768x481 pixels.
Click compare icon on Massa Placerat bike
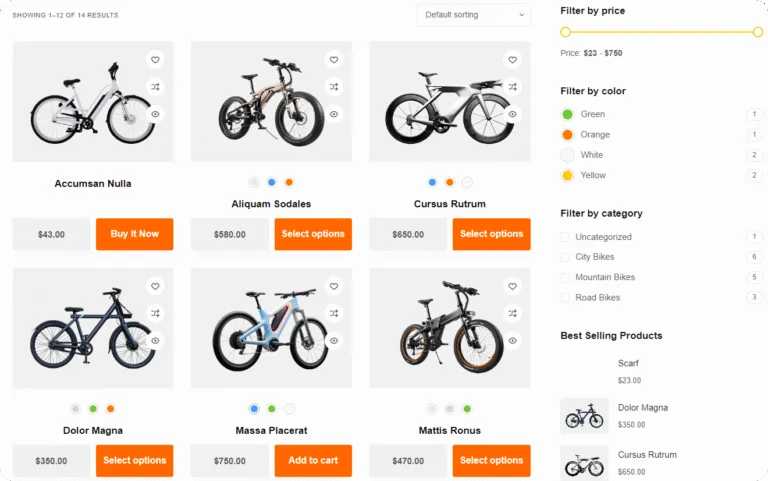tap(334, 314)
